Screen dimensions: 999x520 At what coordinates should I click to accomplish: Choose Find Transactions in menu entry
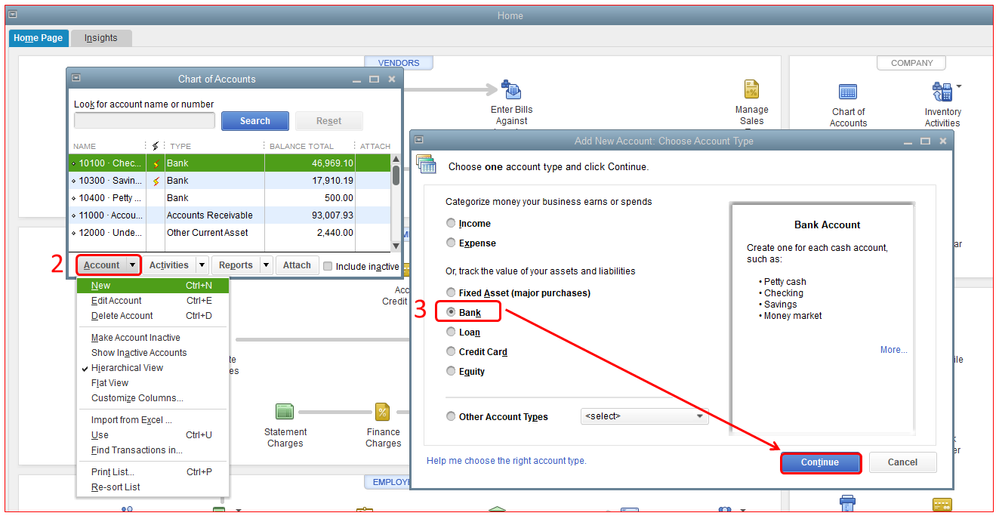tap(152, 451)
